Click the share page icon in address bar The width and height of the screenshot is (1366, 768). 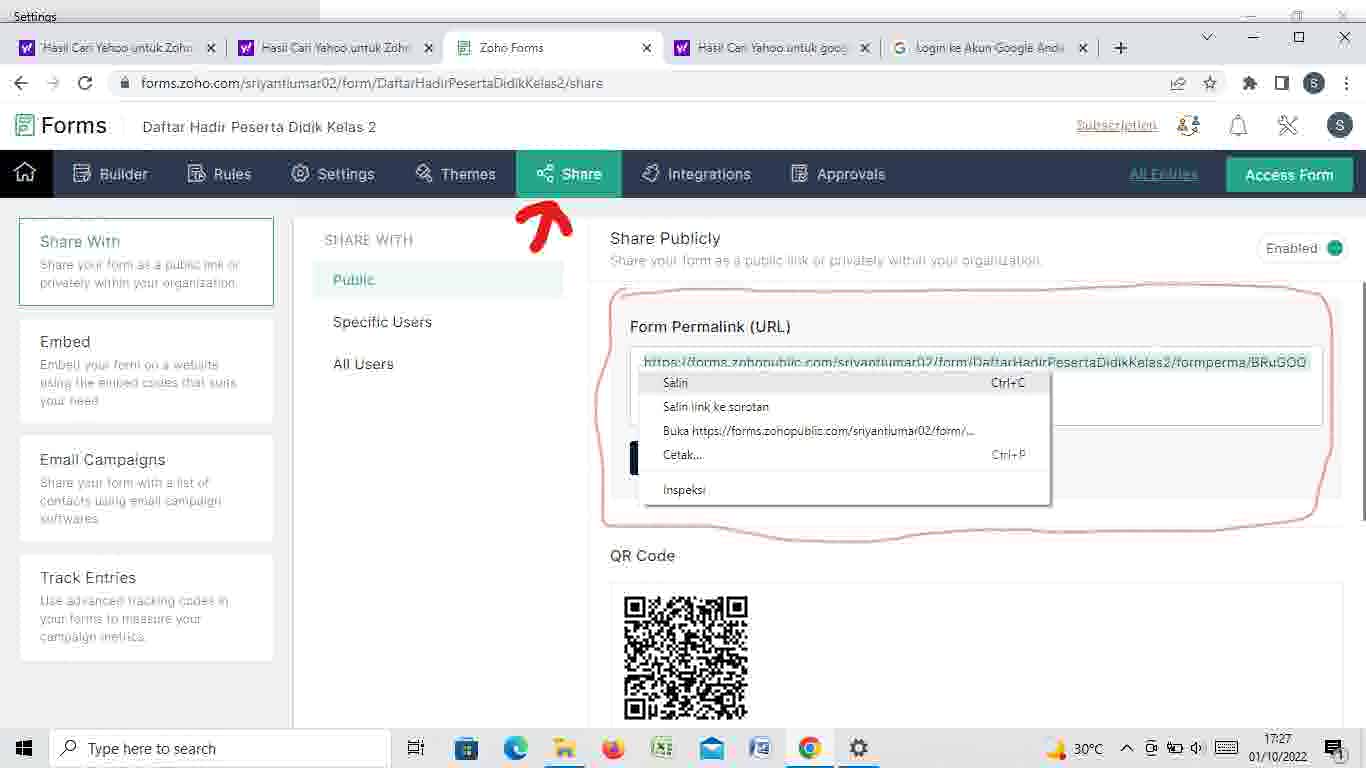[1178, 83]
